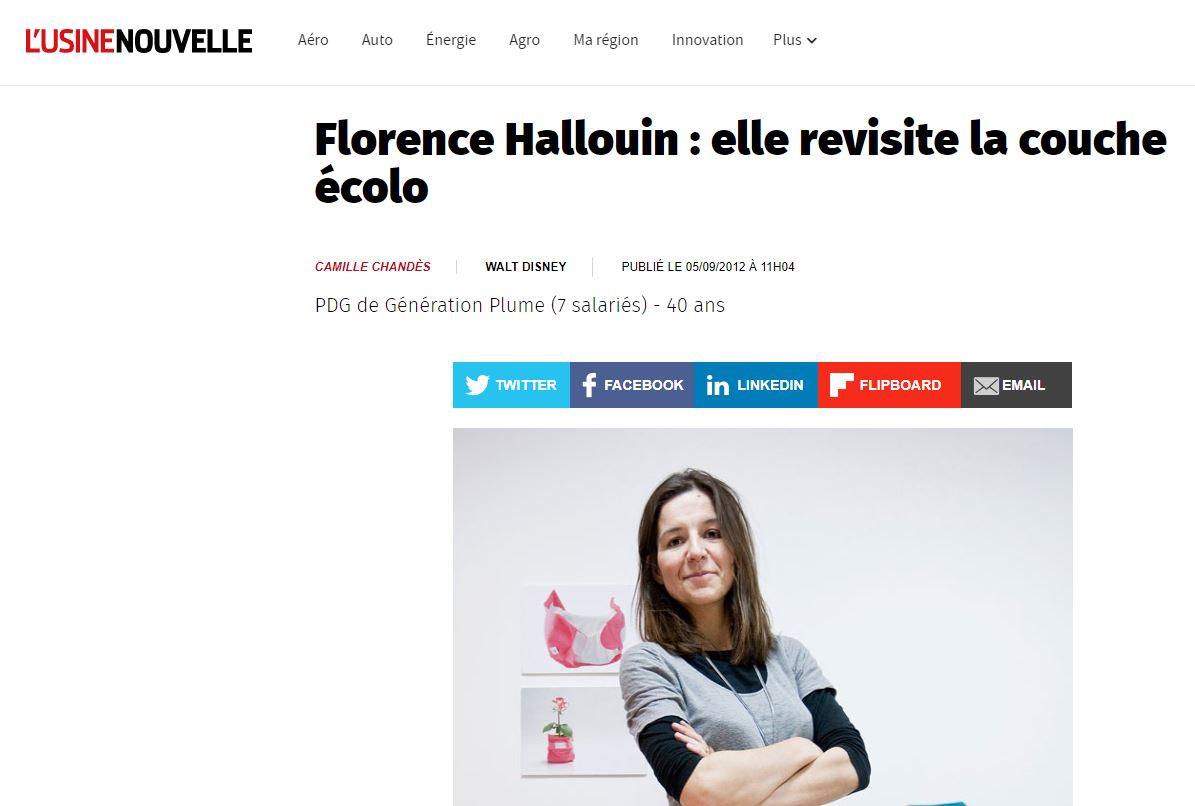Open the Innovation section
This screenshot has height=806, width=1195.
tap(707, 40)
